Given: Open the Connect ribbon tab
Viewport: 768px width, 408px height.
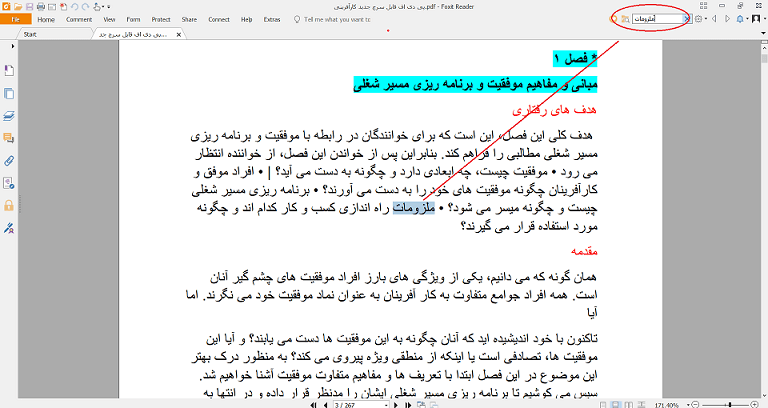Looking at the screenshot, I should (218, 20).
